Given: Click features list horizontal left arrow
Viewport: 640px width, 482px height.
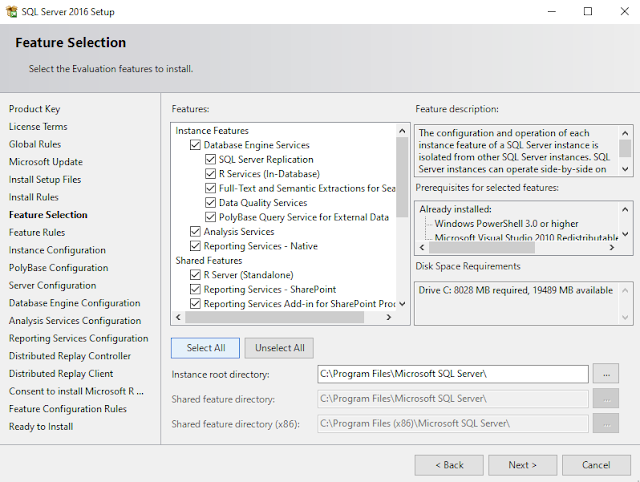Looking at the screenshot, I should coord(178,317).
